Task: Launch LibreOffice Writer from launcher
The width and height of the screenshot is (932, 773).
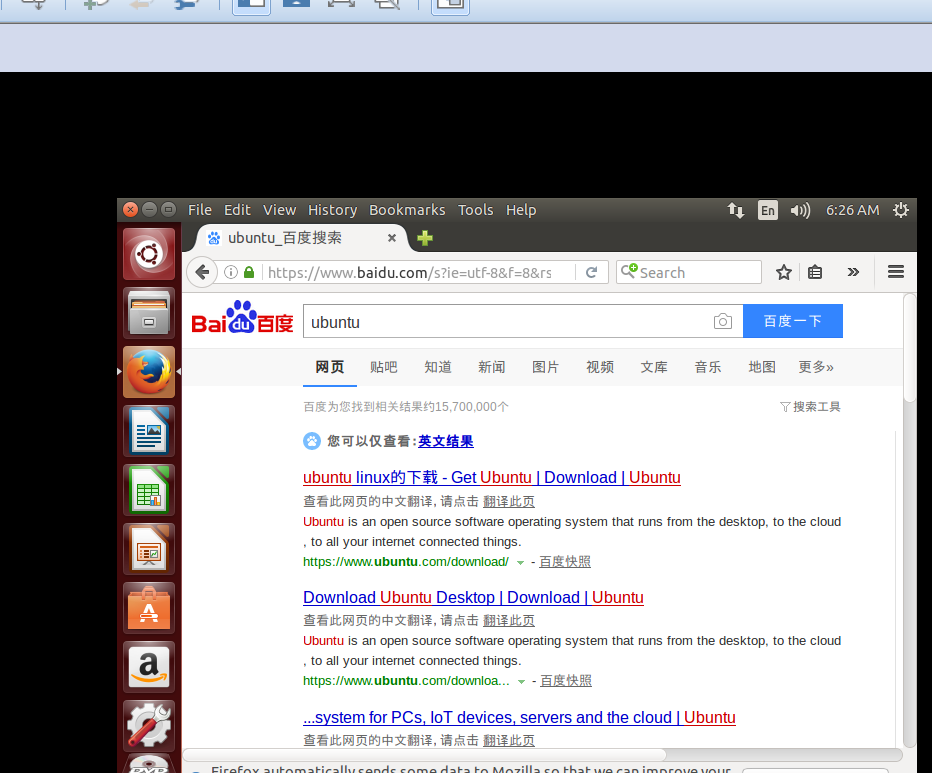Action: pyautogui.click(x=149, y=431)
